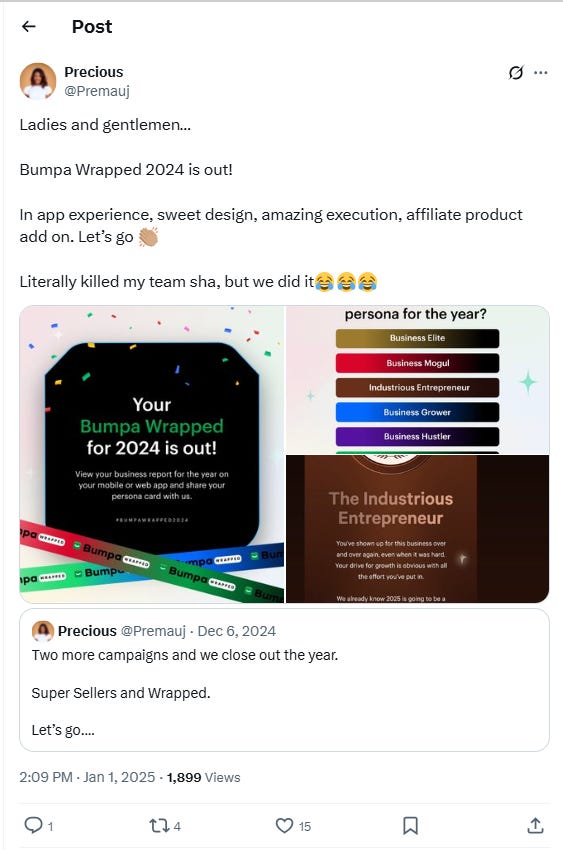563x850 pixels.
Task: Open the quoted post from Dec 6, 2024
Action: 284,680
